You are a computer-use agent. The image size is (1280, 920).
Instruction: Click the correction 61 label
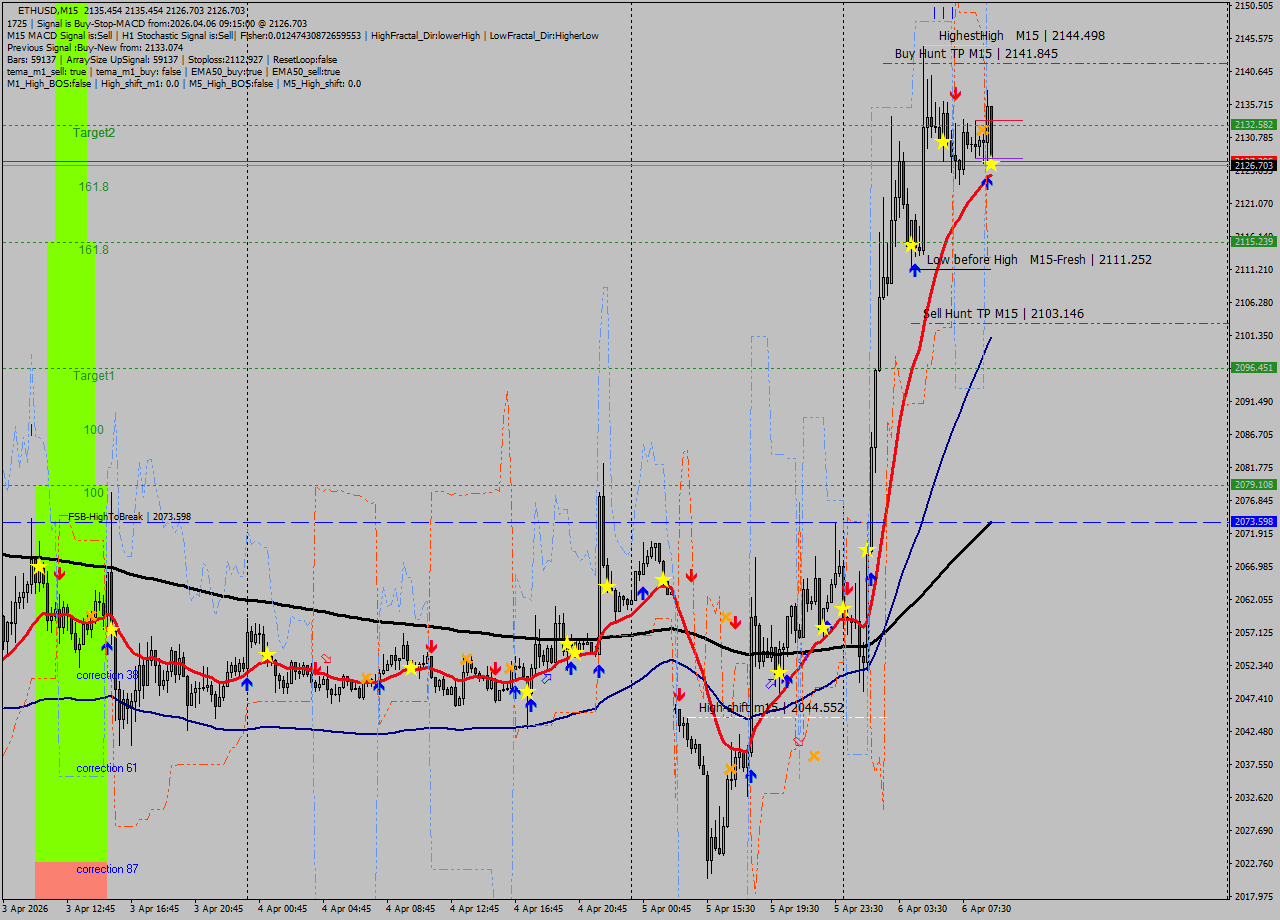click(107, 768)
